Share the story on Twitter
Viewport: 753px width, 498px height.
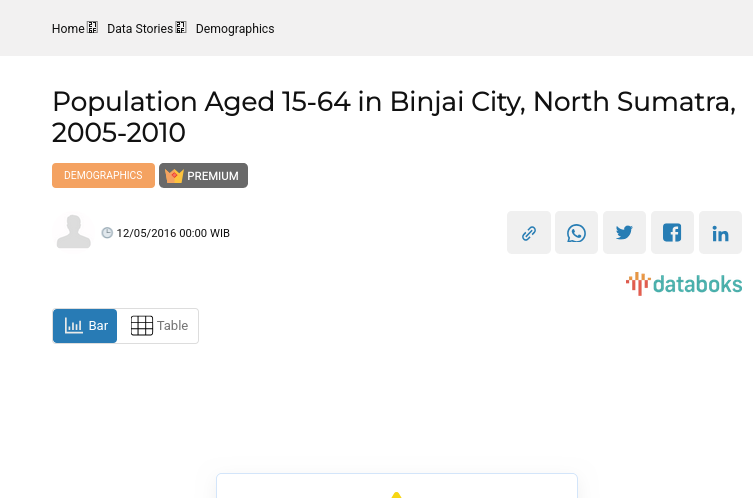(x=625, y=233)
